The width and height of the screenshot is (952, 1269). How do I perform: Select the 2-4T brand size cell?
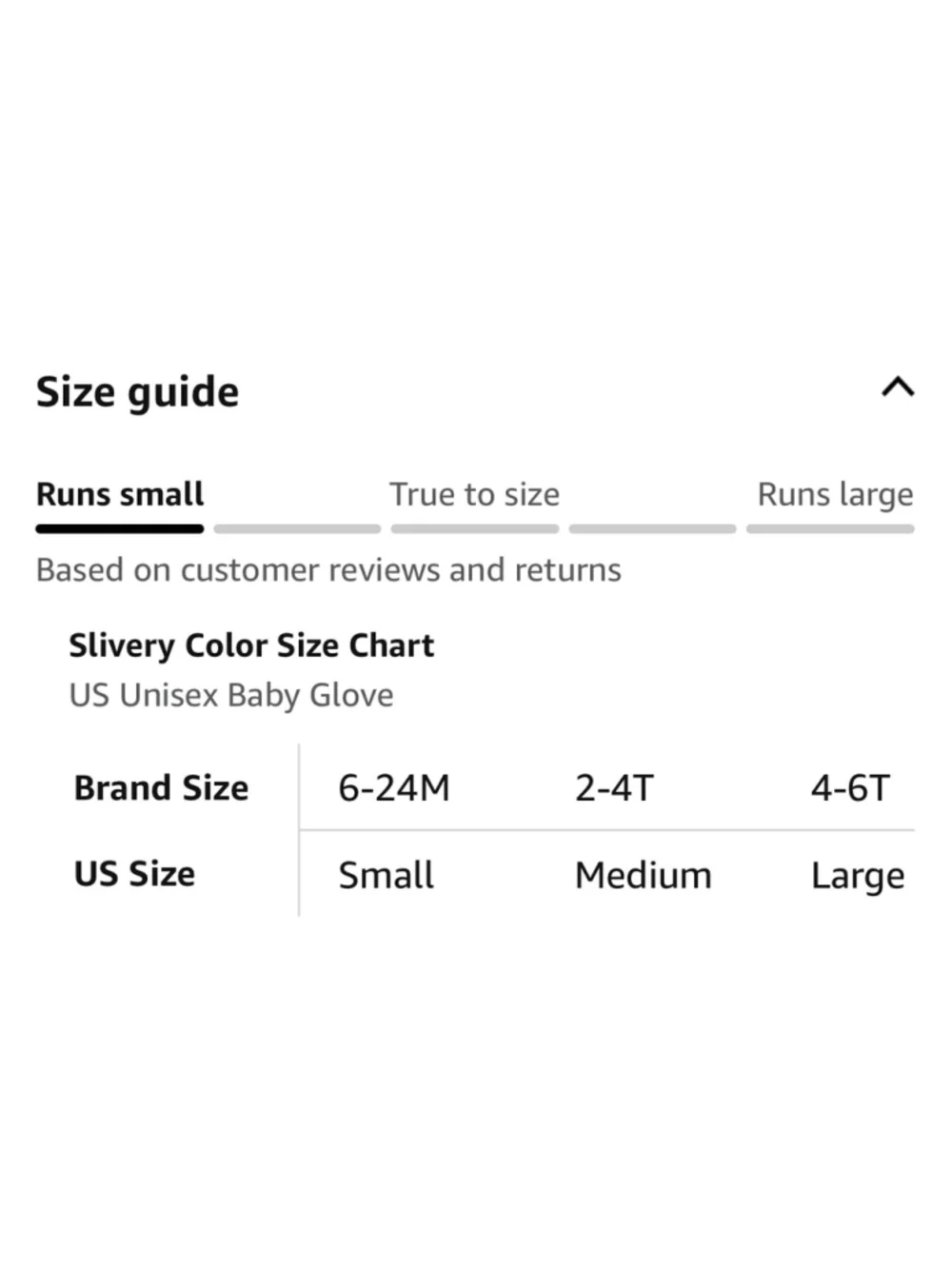pos(614,788)
